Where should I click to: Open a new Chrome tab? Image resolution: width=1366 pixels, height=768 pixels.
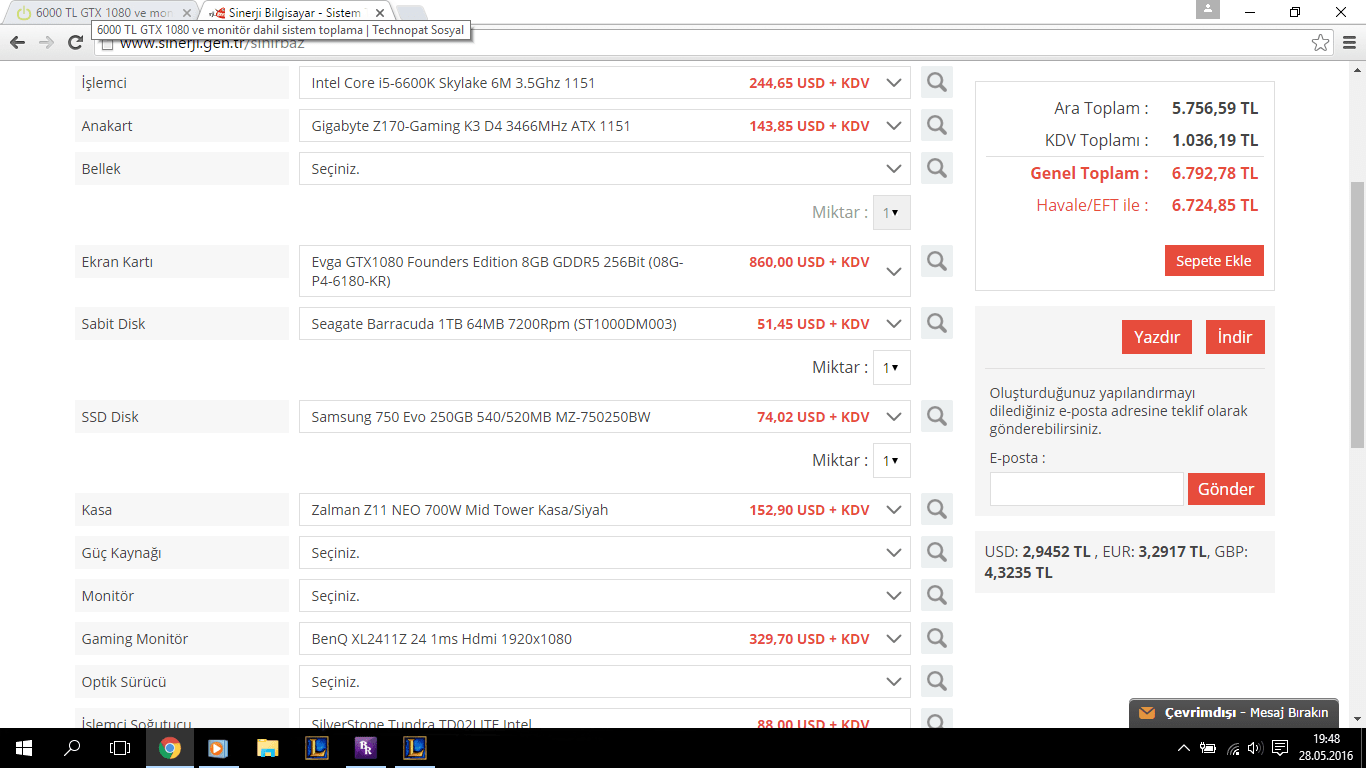coord(411,13)
